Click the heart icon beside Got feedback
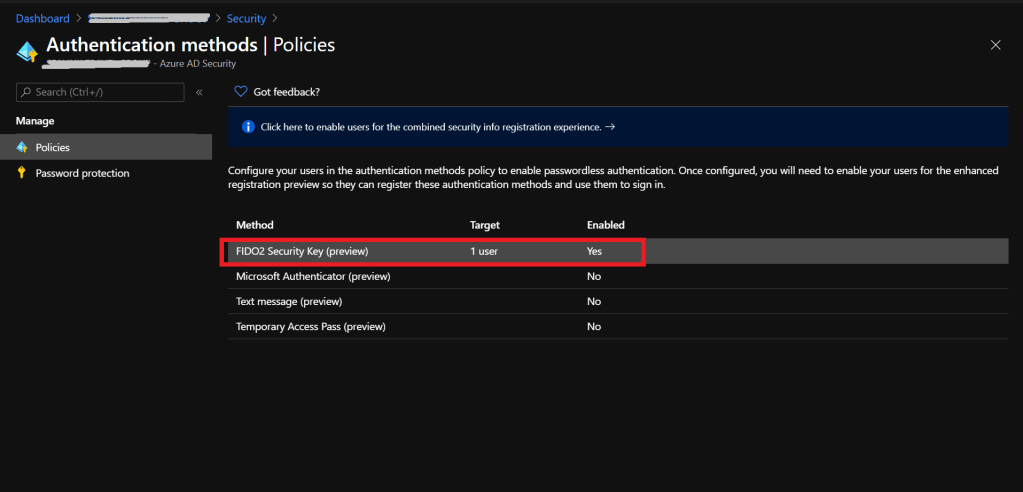This screenshot has height=492, width=1023. (x=240, y=92)
